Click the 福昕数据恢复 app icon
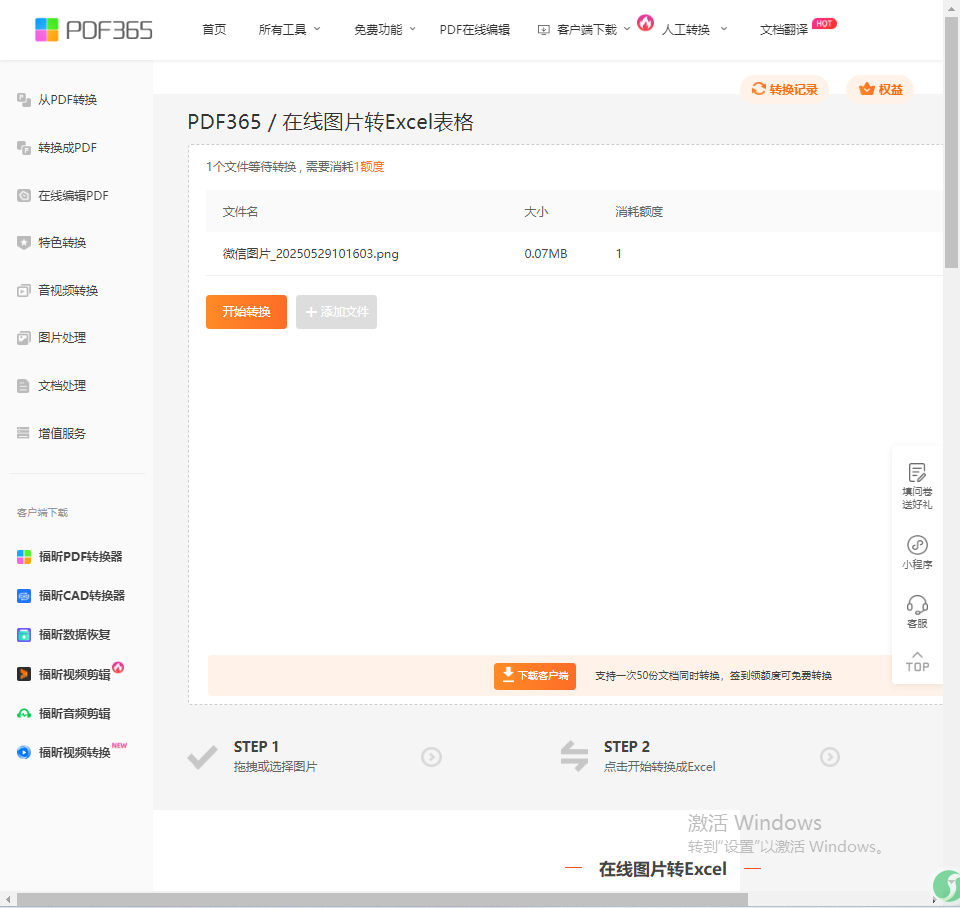960x908 pixels. (24, 635)
